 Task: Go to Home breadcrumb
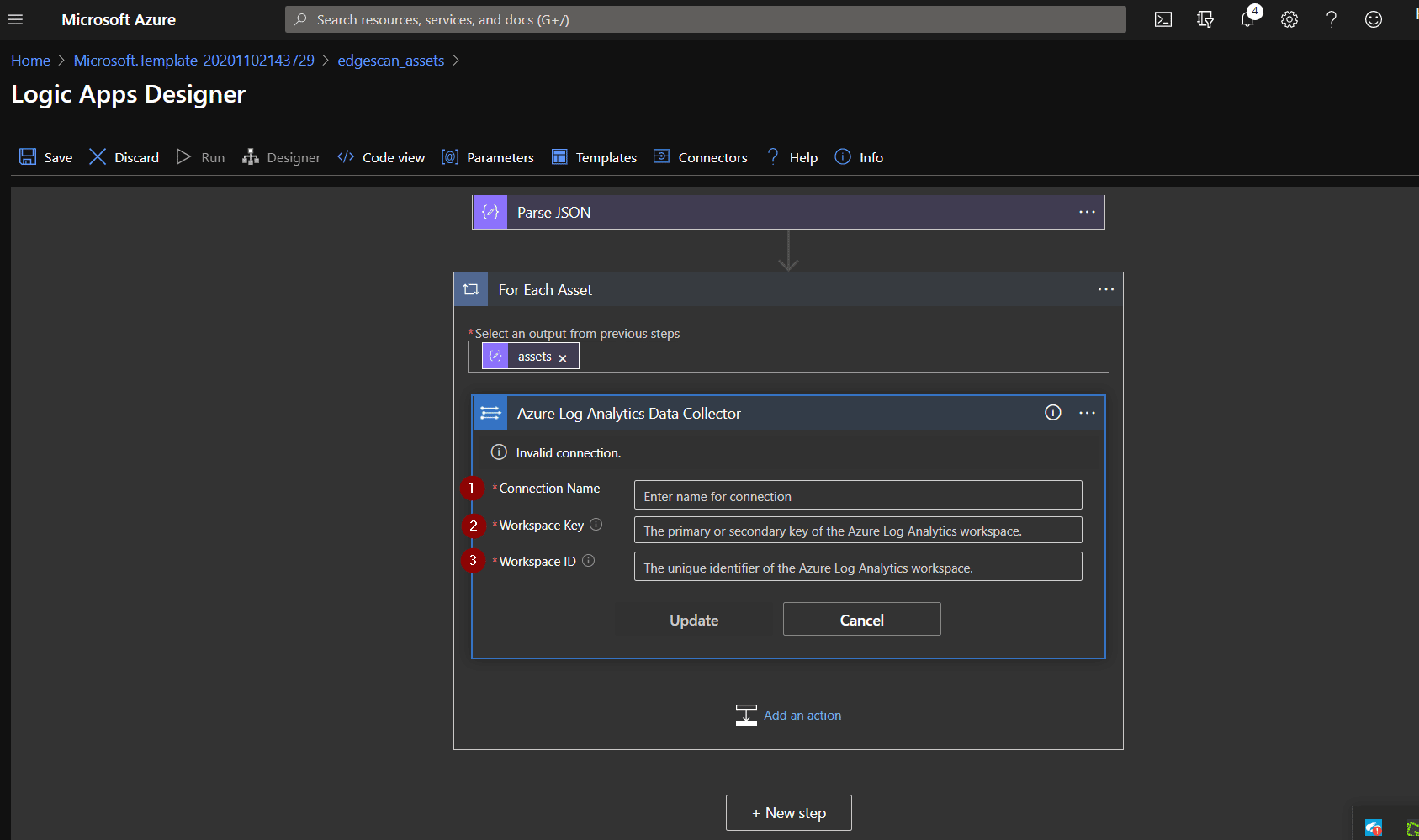click(30, 61)
